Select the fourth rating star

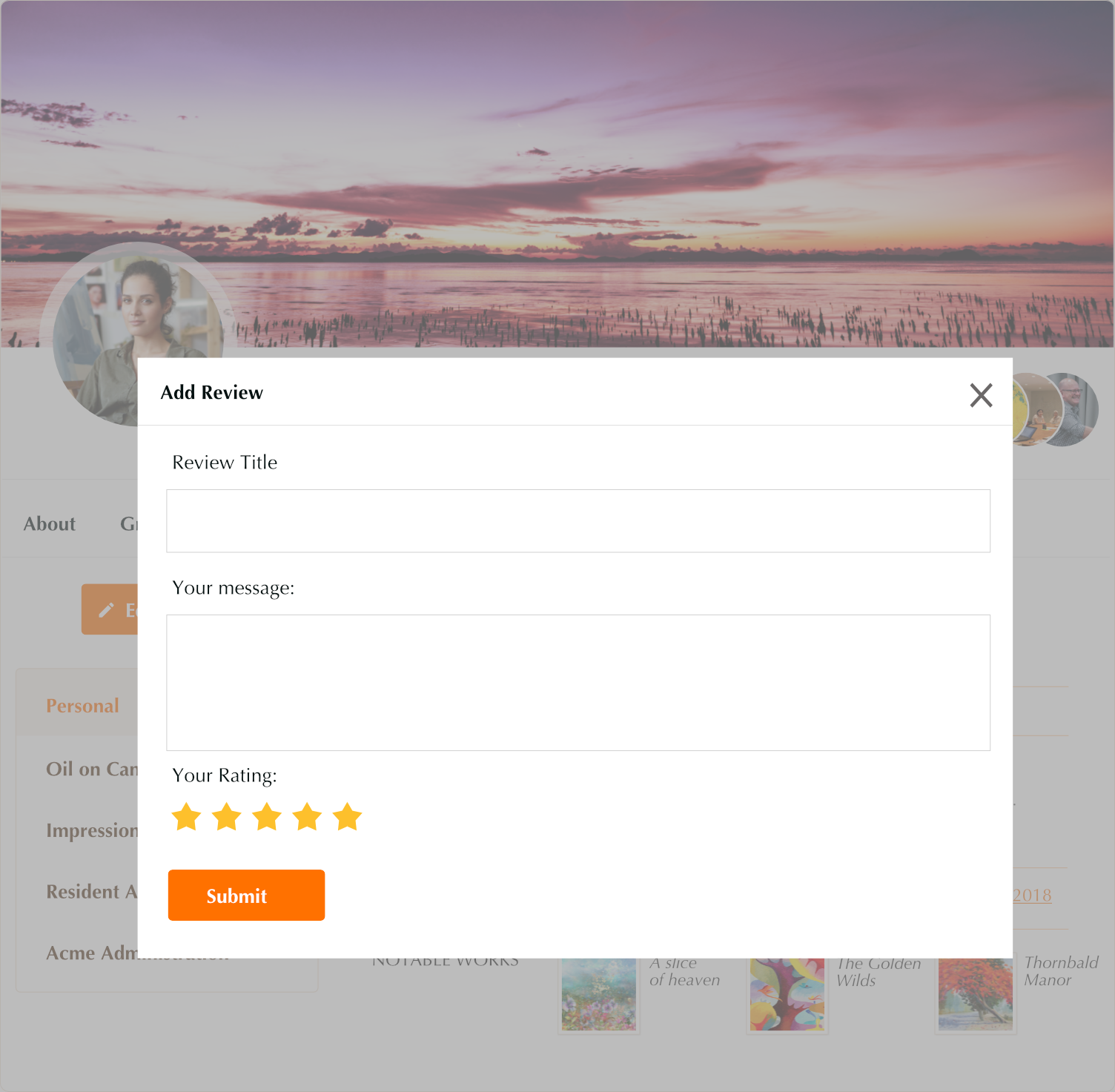(x=307, y=817)
